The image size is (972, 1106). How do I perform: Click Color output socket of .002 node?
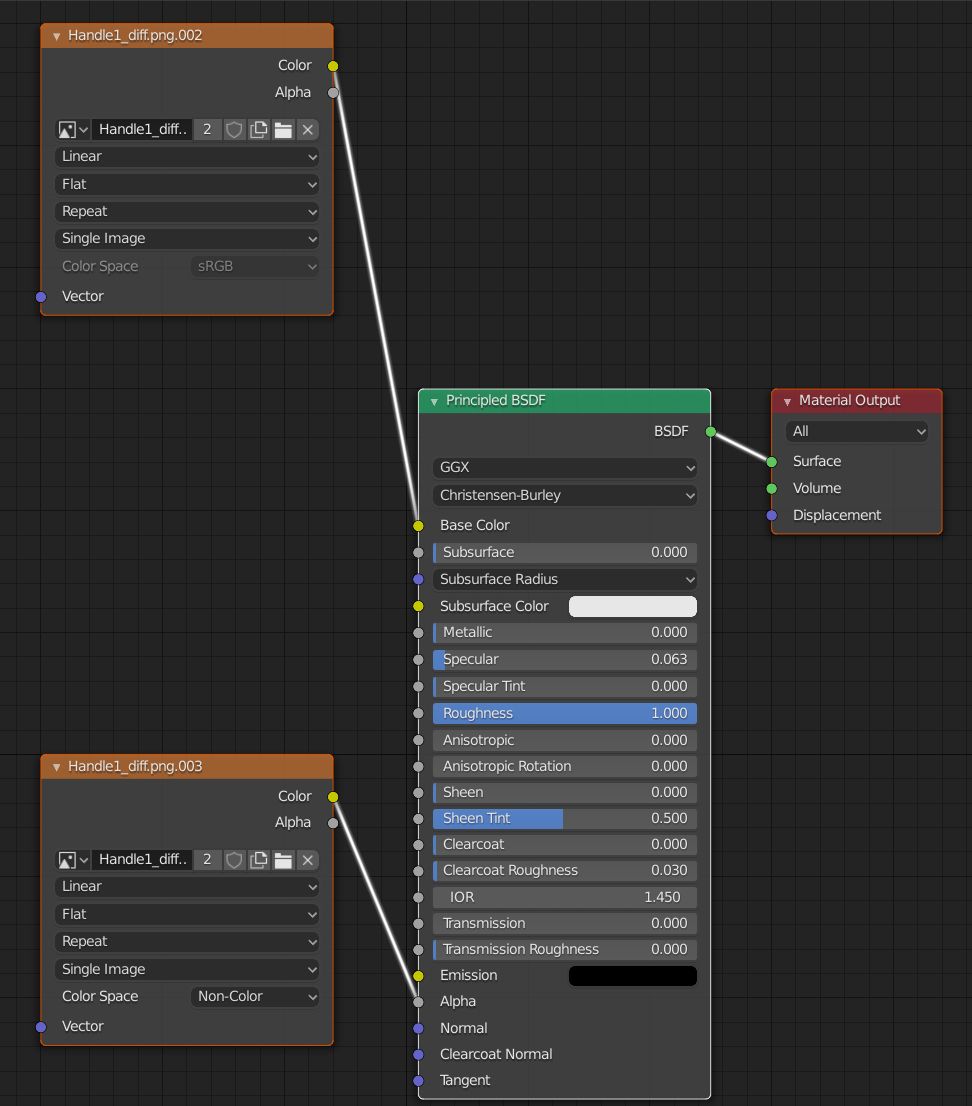(333, 66)
